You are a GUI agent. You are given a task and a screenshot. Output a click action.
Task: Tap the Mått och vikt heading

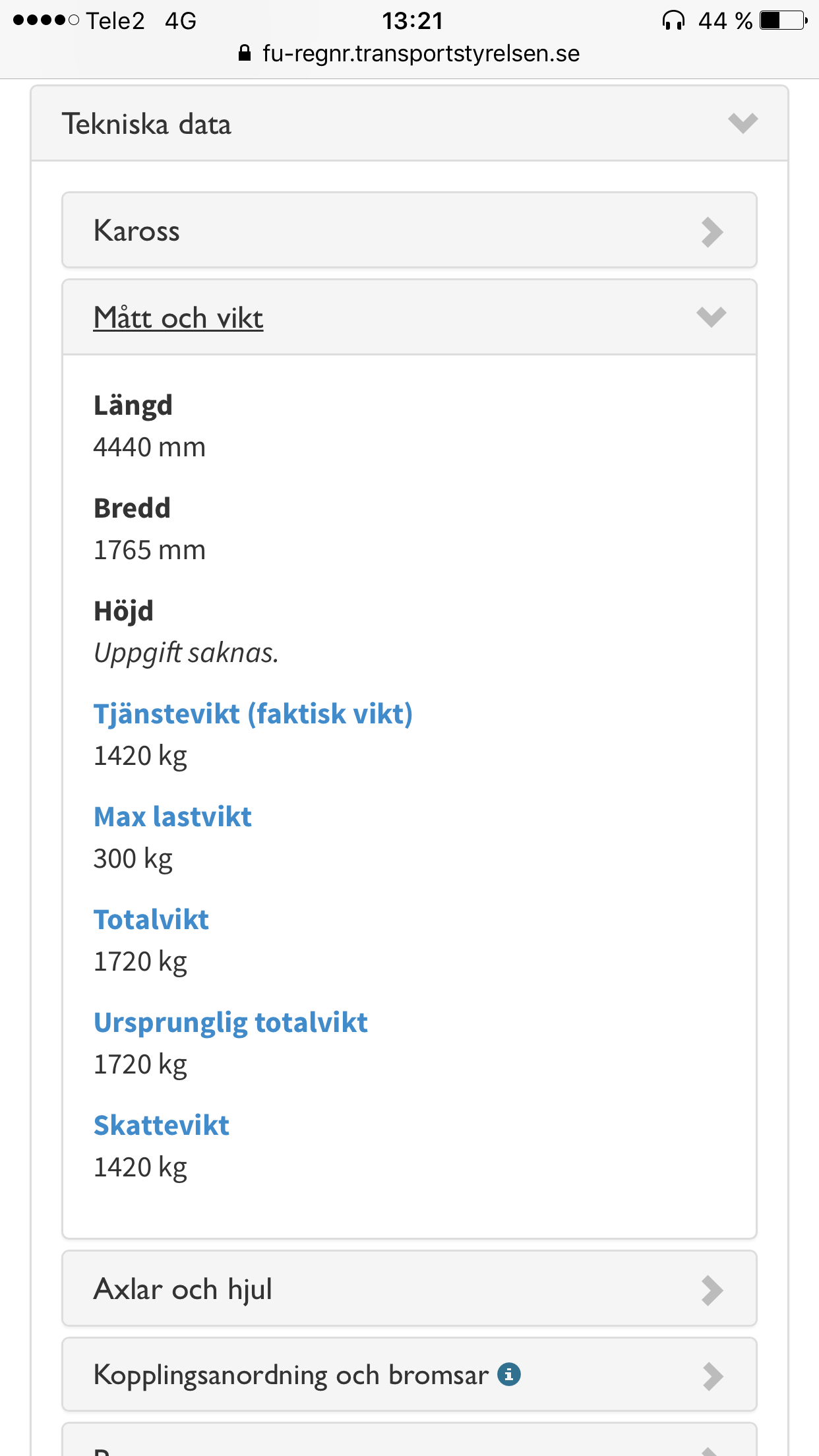178,318
